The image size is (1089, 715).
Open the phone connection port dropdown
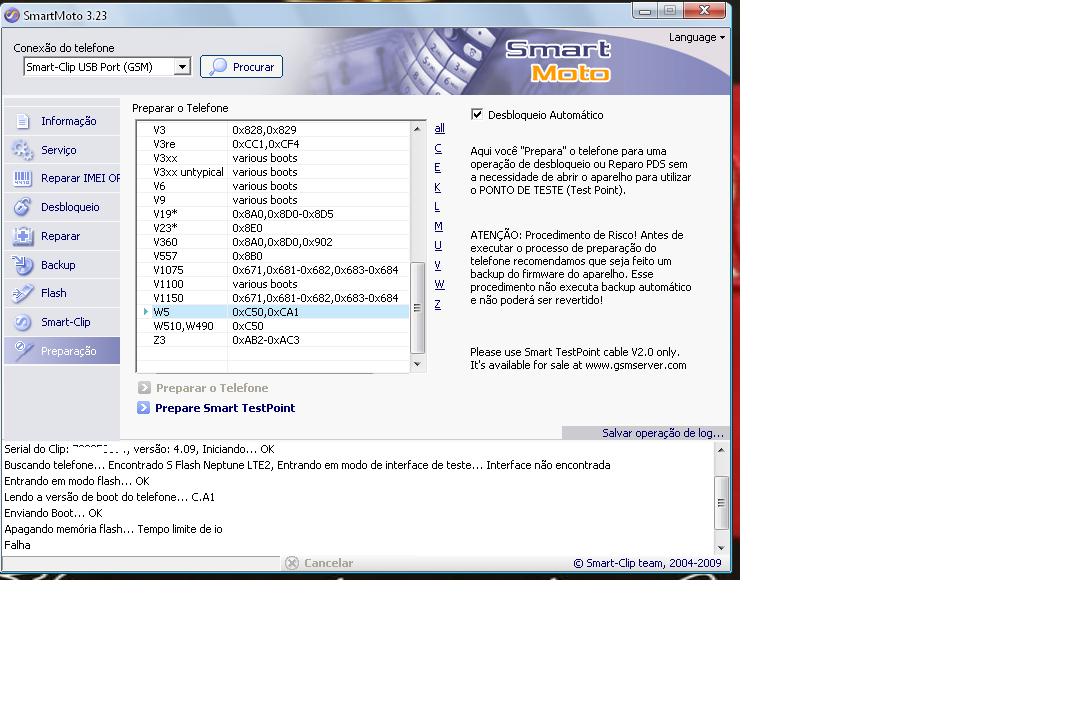[x=182, y=67]
